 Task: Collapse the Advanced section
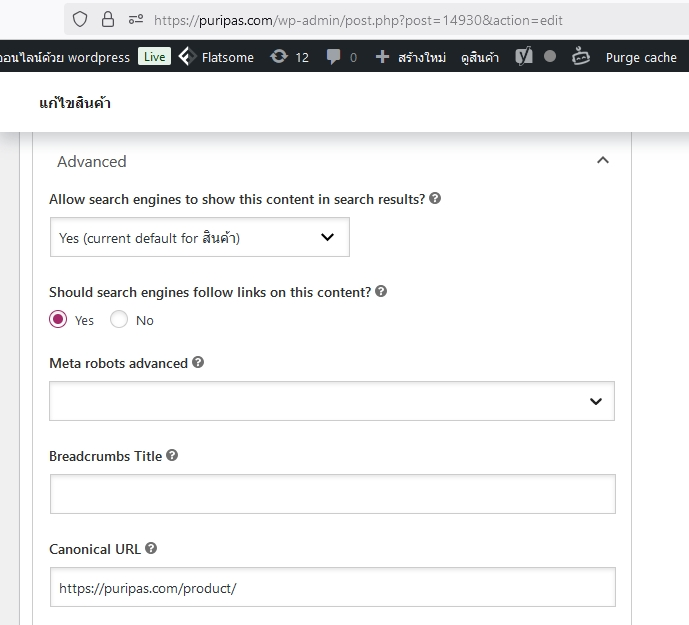(x=602, y=160)
